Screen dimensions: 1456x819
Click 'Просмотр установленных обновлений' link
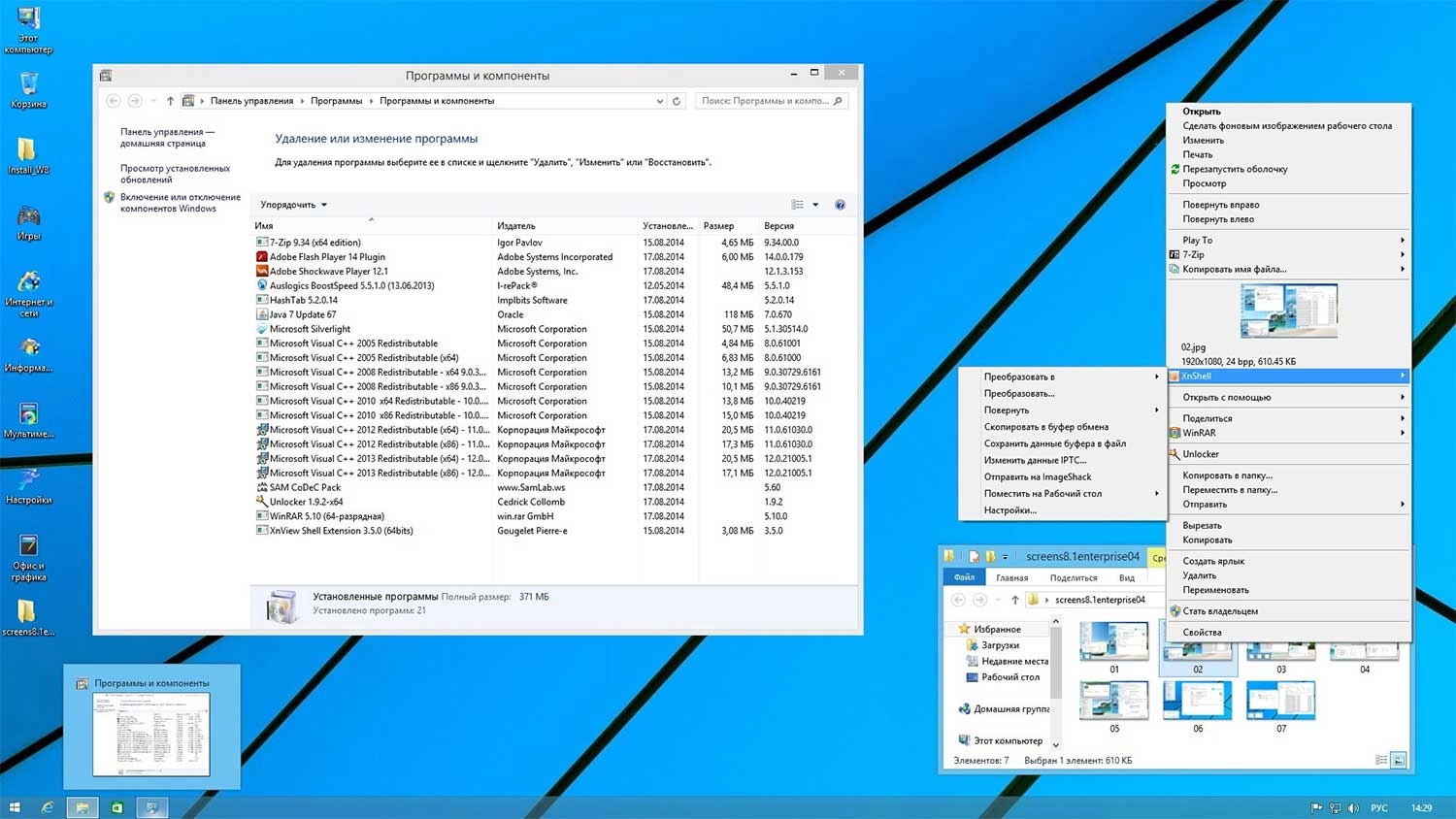click(x=175, y=174)
